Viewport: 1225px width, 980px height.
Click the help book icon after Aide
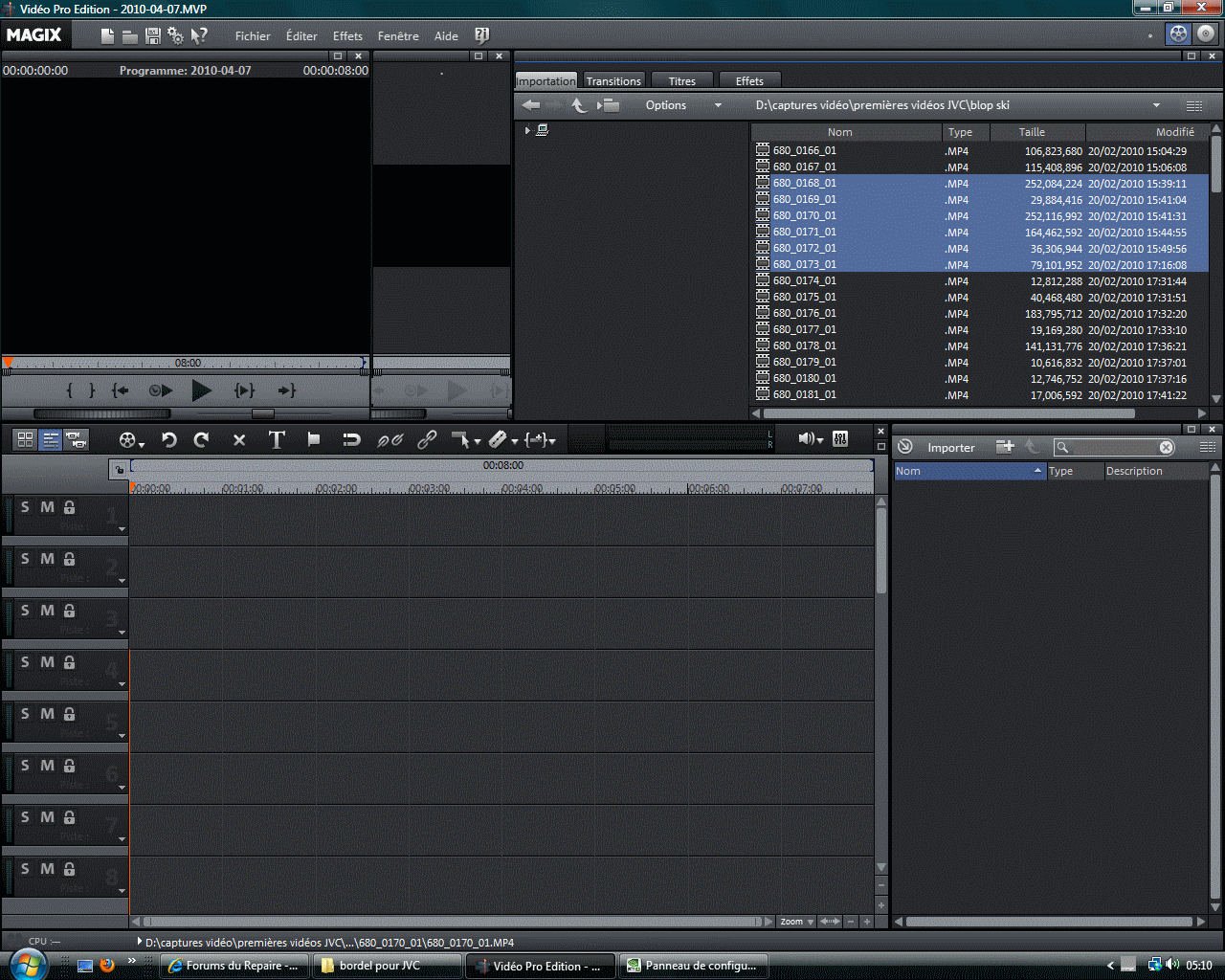pyautogui.click(x=481, y=35)
